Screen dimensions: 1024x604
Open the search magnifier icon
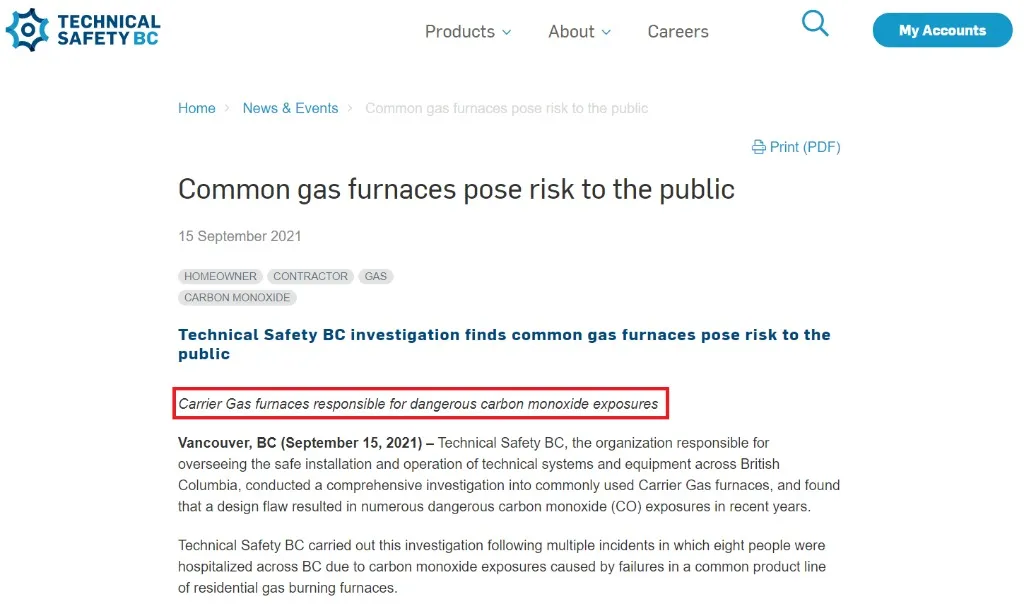(x=815, y=24)
